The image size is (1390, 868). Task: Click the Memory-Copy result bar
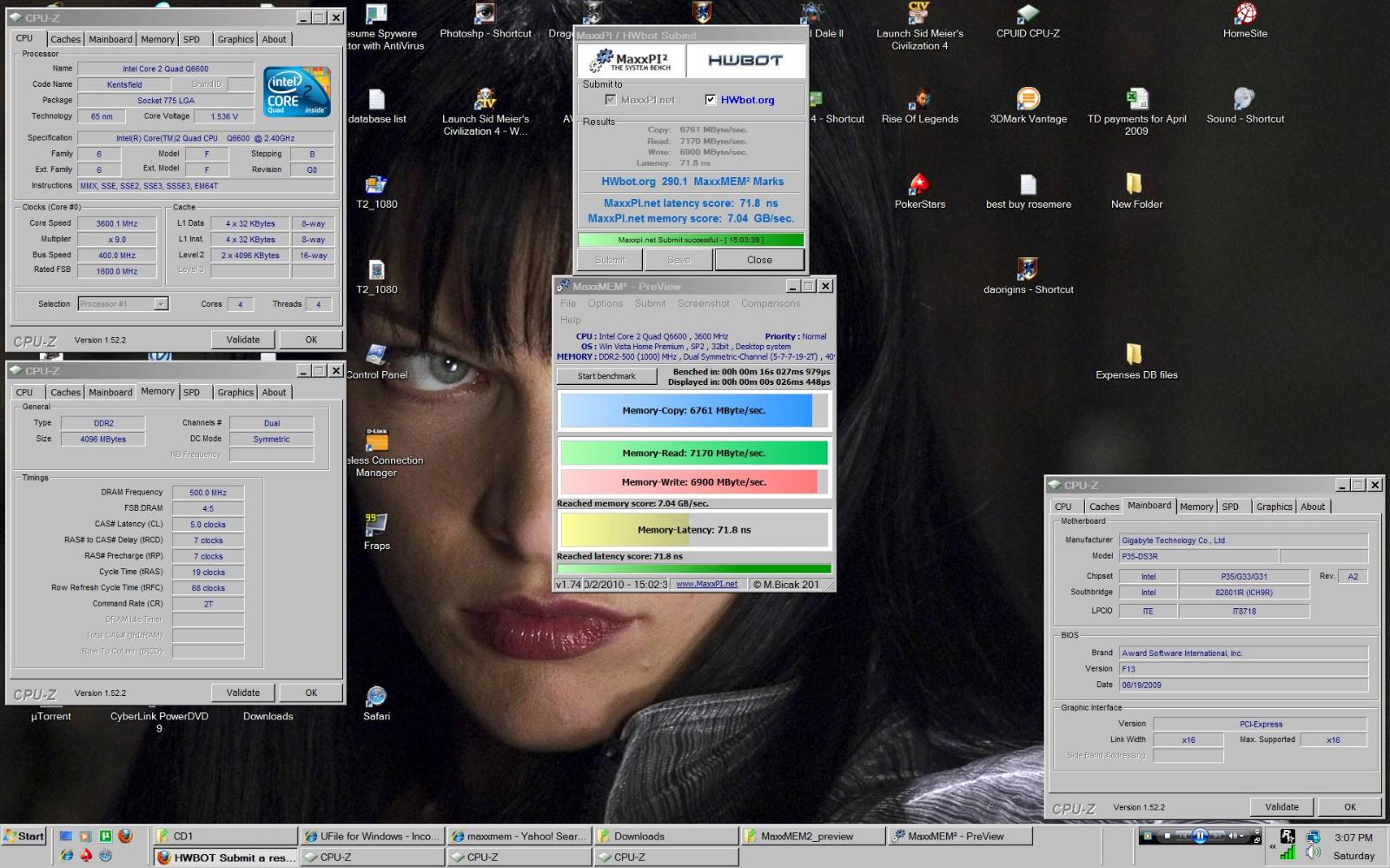click(693, 411)
